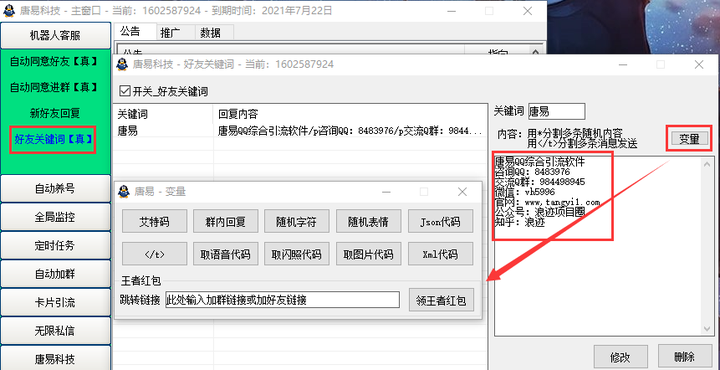This screenshot has width=720, height=370.
Task: Insert Xml代码 variable
Action: (x=440, y=254)
